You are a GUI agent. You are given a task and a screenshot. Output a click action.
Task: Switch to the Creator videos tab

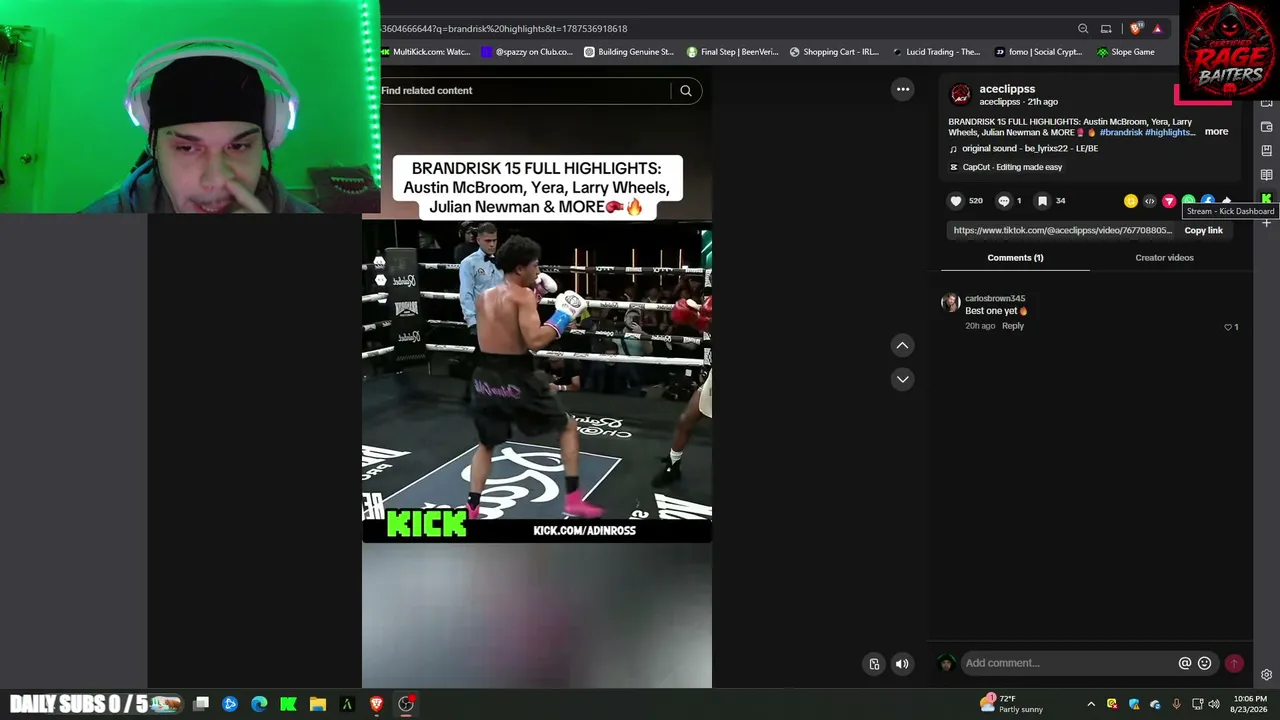click(x=1164, y=258)
